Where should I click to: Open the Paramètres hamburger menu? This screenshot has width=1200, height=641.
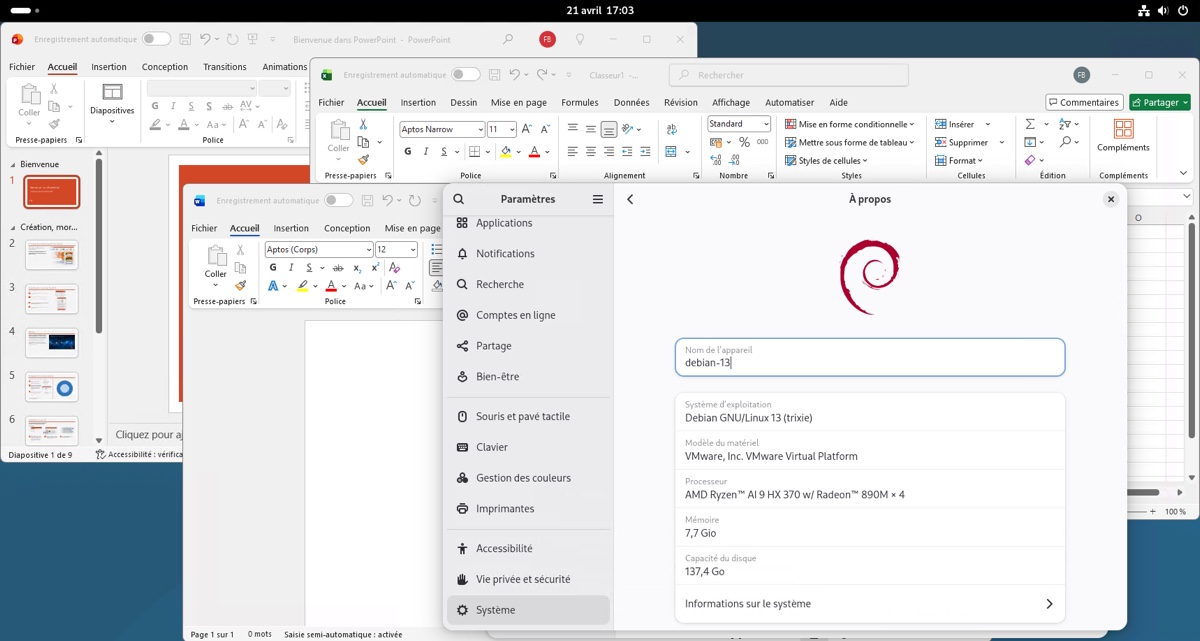click(x=598, y=199)
